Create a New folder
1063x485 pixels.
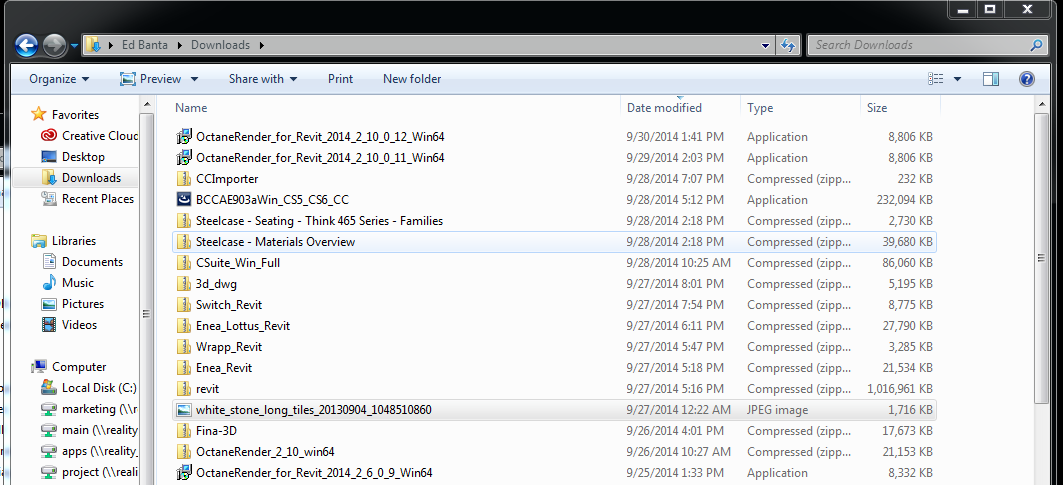[x=412, y=79]
